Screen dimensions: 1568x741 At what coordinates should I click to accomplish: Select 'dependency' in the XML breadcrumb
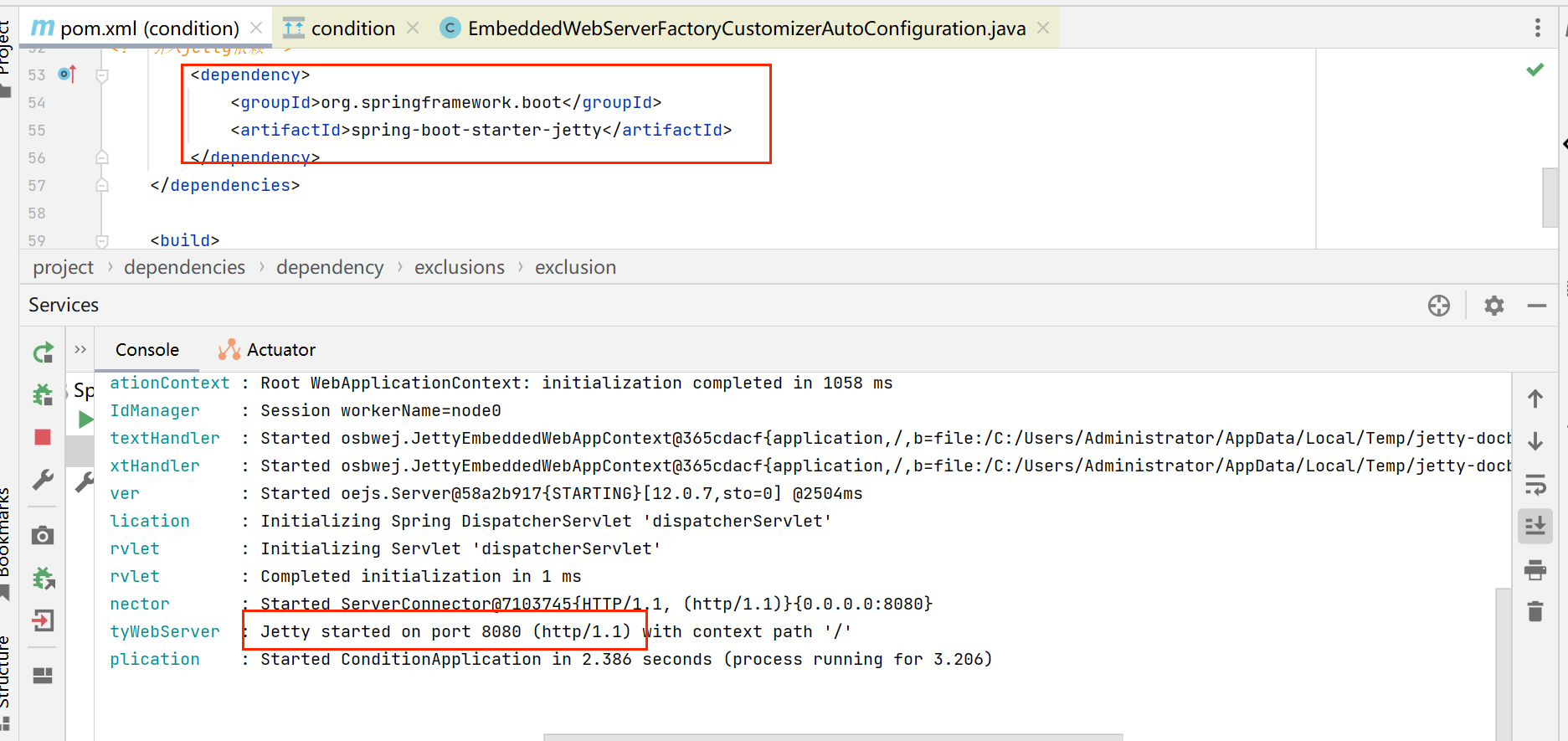[330, 267]
